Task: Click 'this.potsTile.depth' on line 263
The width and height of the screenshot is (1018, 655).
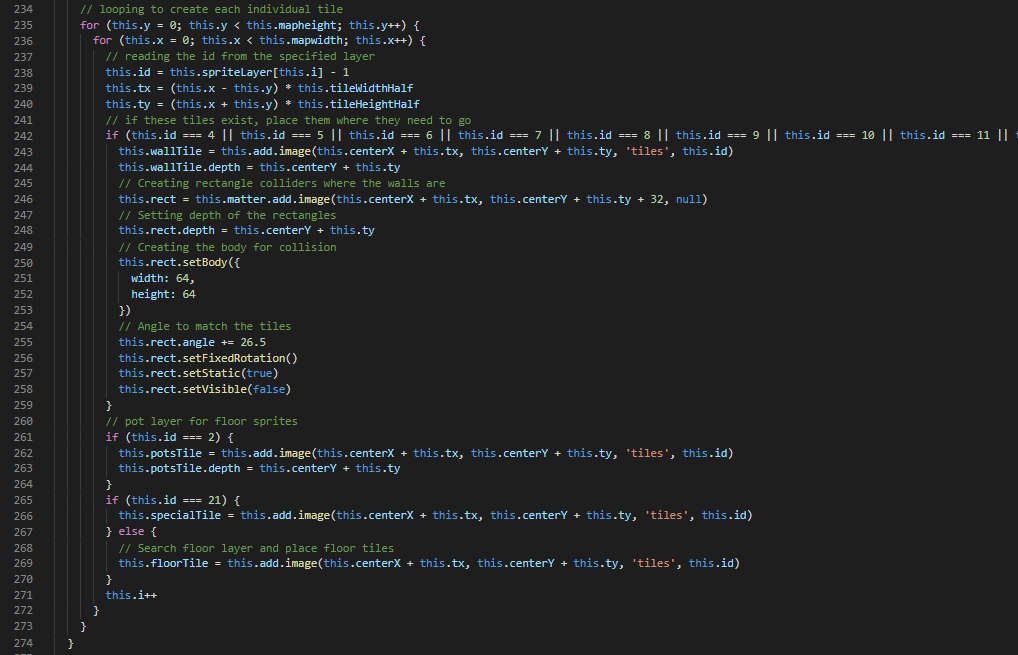Action: [x=179, y=469]
